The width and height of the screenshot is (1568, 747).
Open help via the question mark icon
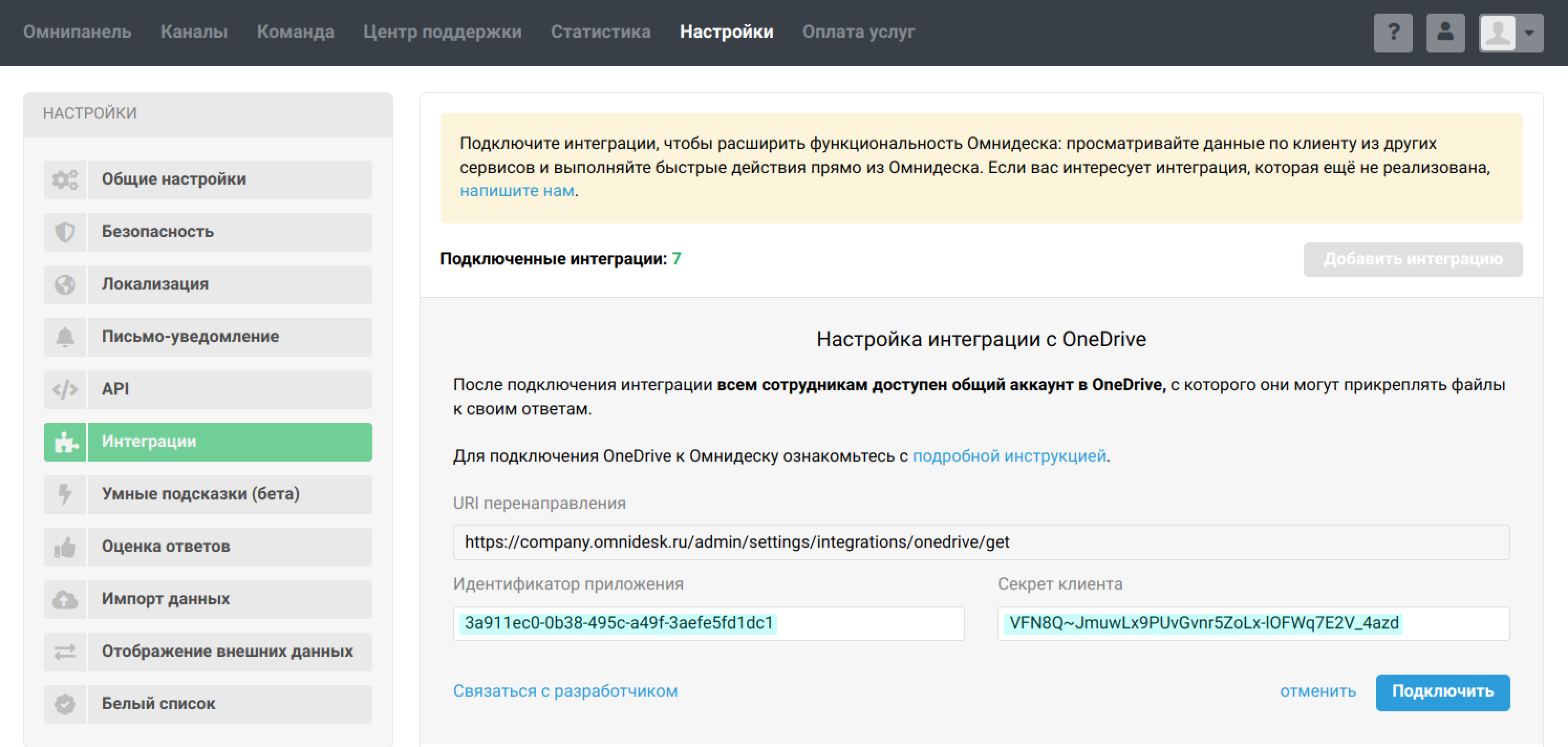(1393, 33)
